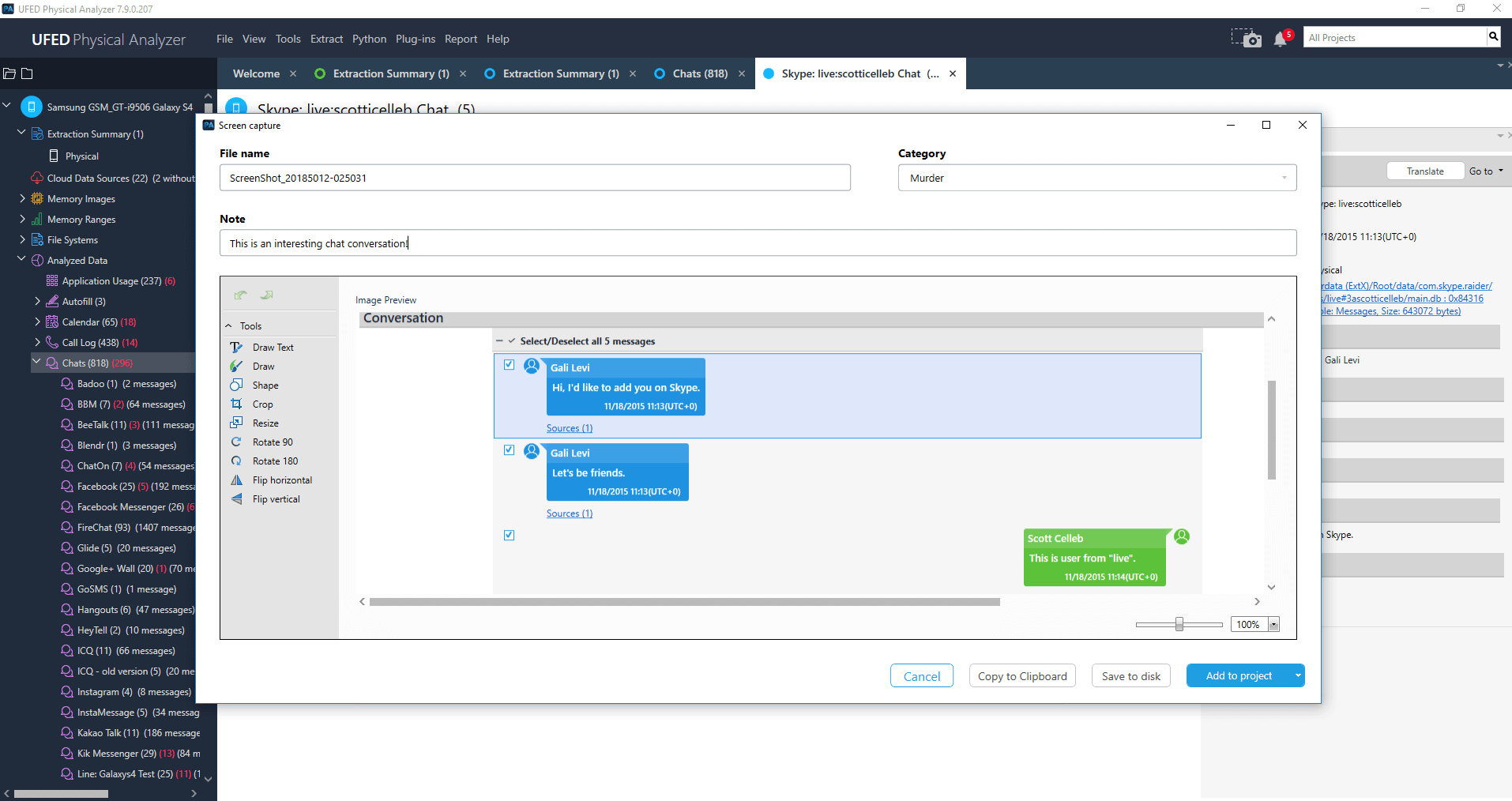Click the image preview vertical scrollbar
Image resolution: width=1512 pixels, height=801 pixels.
point(1272,430)
